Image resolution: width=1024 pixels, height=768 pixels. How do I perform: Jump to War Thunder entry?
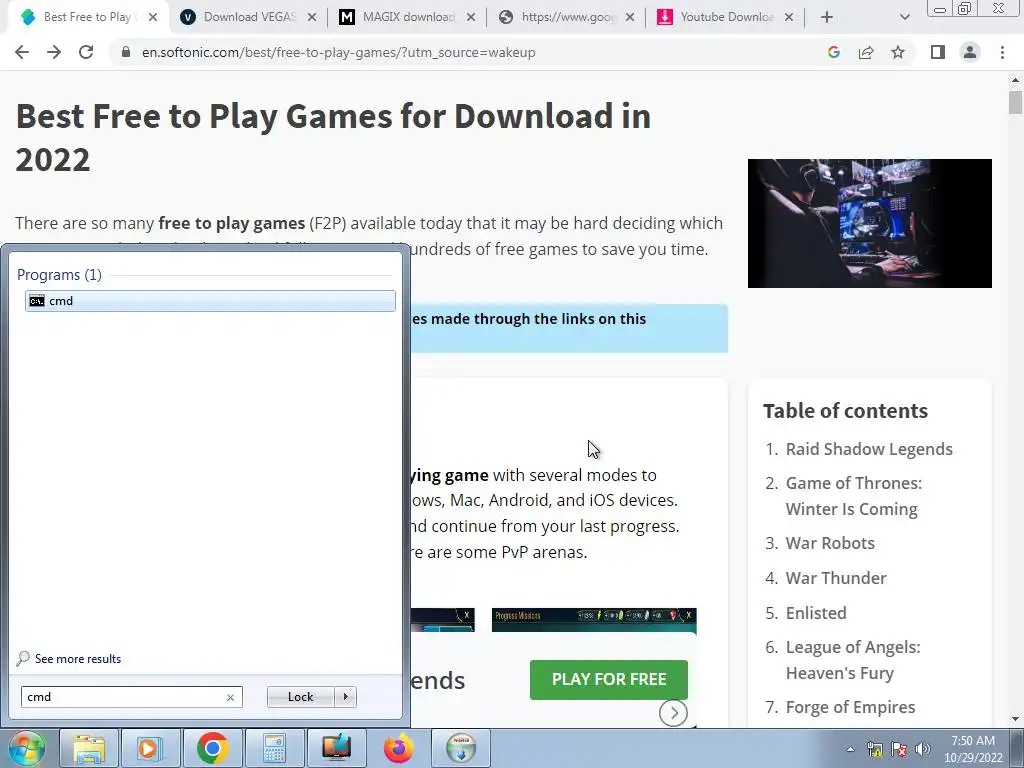[836, 578]
